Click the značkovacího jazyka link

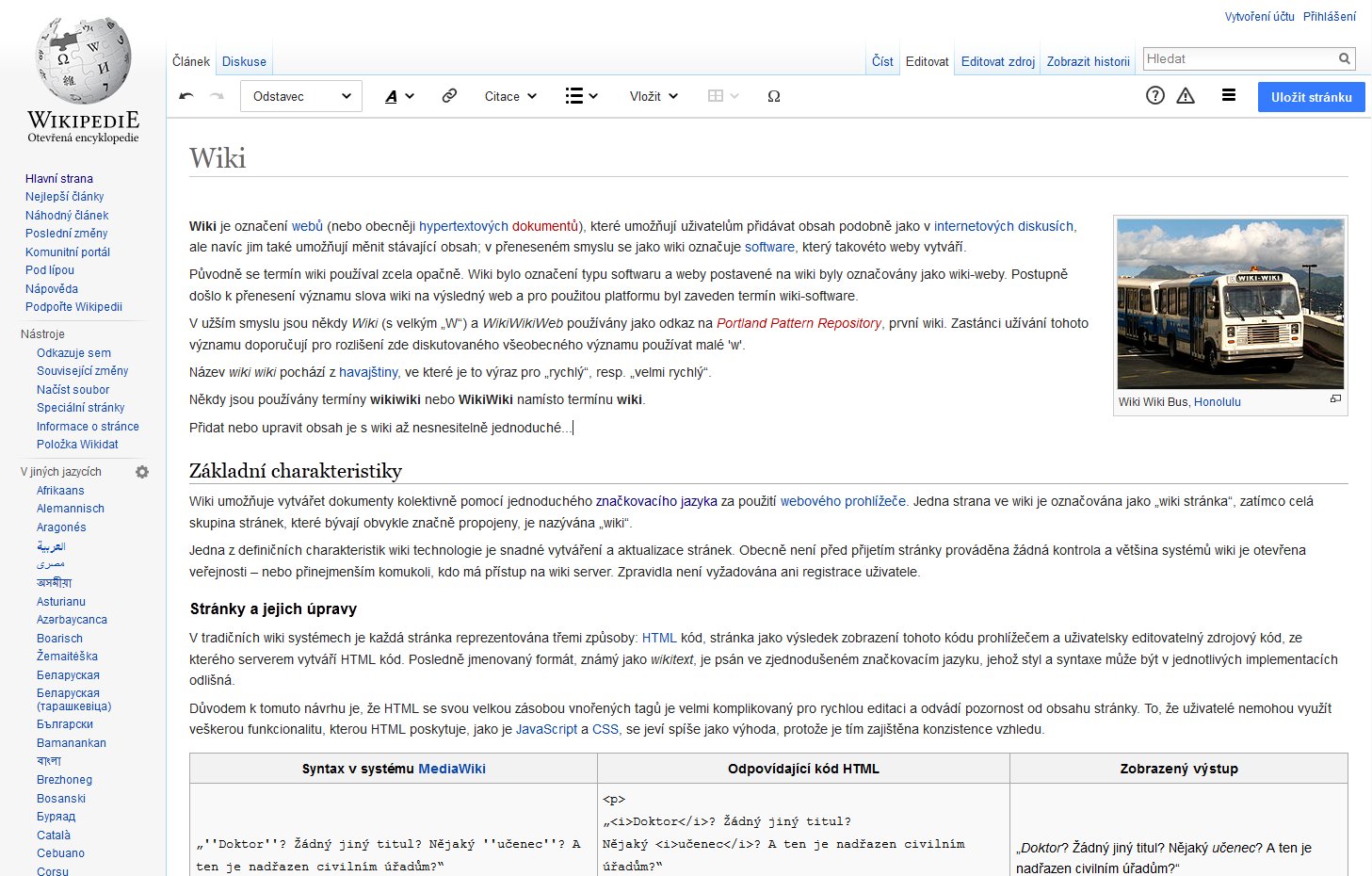click(656, 501)
